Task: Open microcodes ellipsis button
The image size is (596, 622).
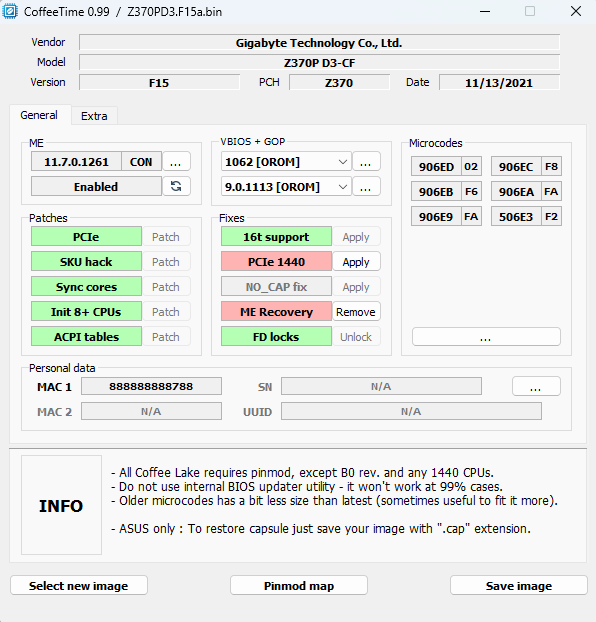Action: pyautogui.click(x=486, y=337)
